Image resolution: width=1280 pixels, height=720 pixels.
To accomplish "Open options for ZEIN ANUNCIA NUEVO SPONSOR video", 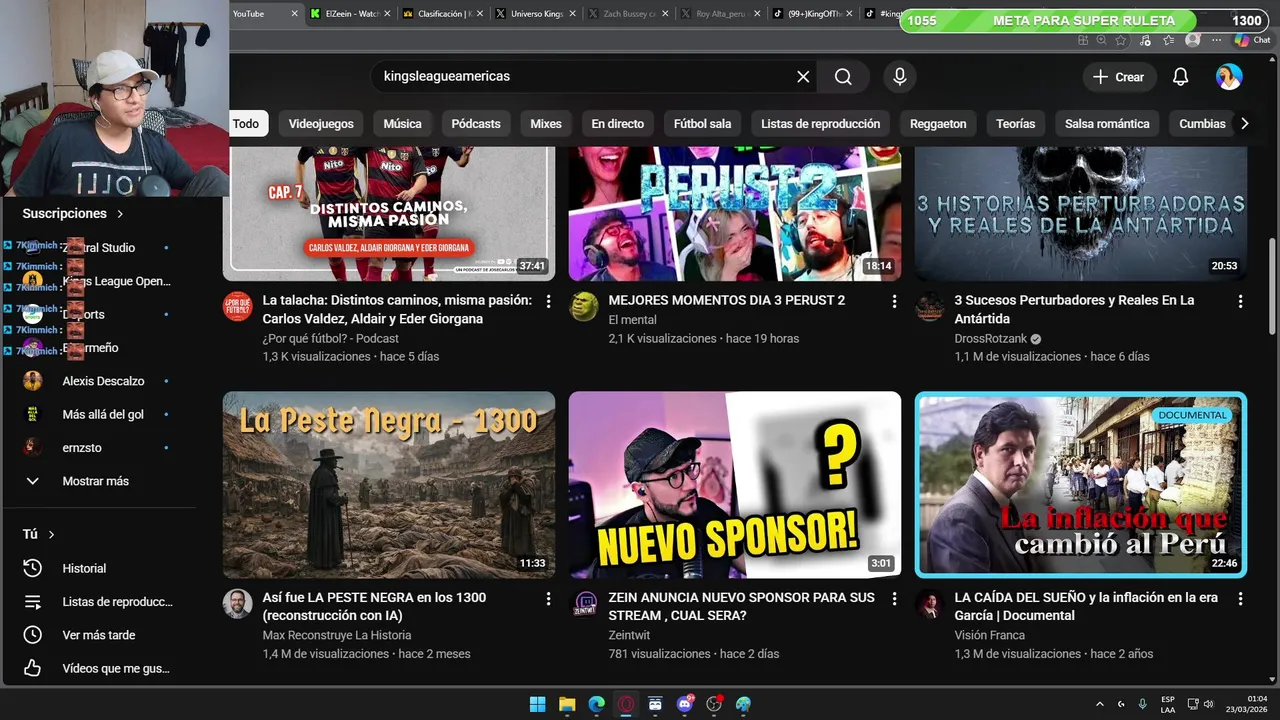I will [x=894, y=599].
